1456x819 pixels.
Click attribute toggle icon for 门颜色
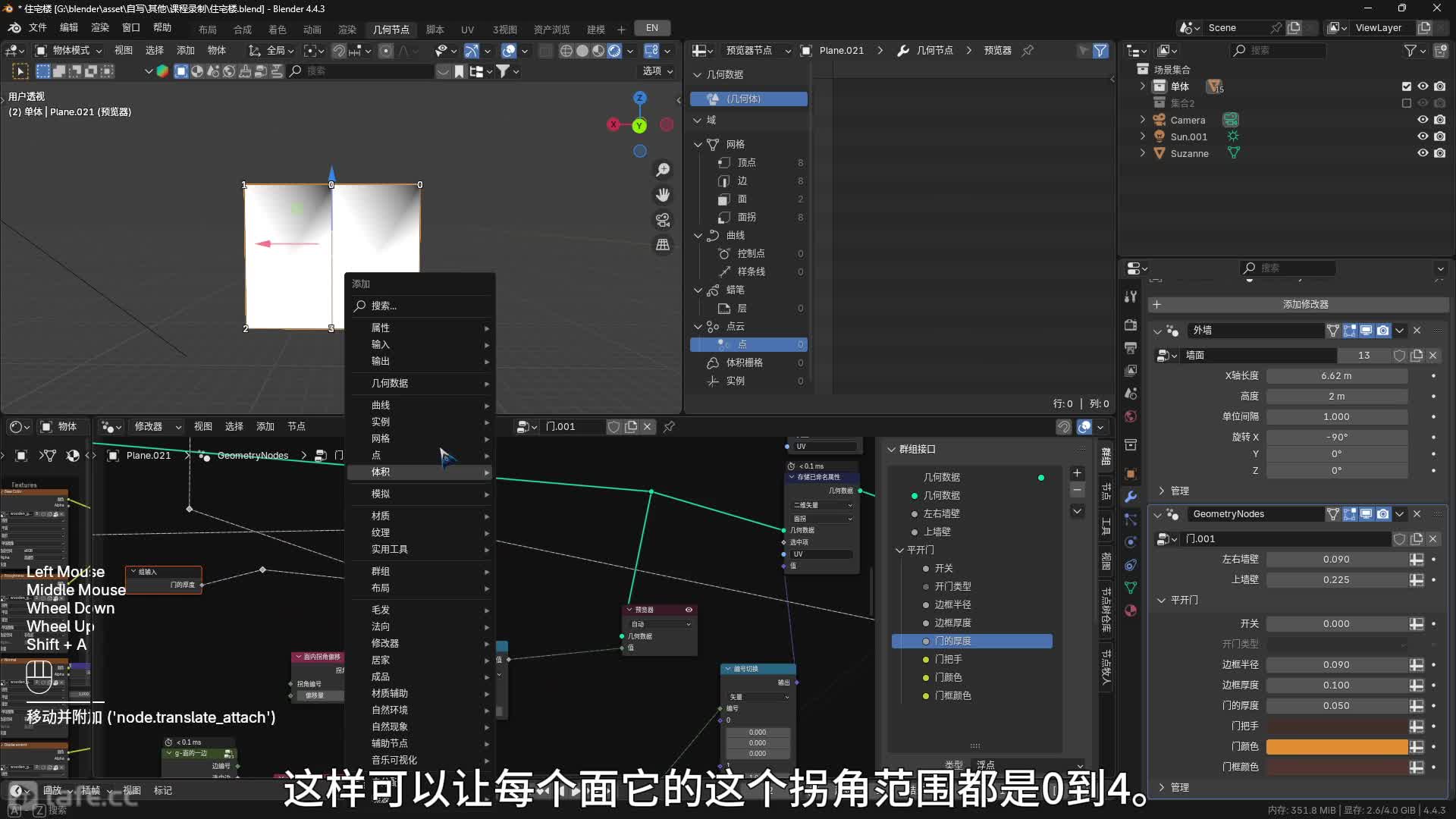tap(1416, 746)
